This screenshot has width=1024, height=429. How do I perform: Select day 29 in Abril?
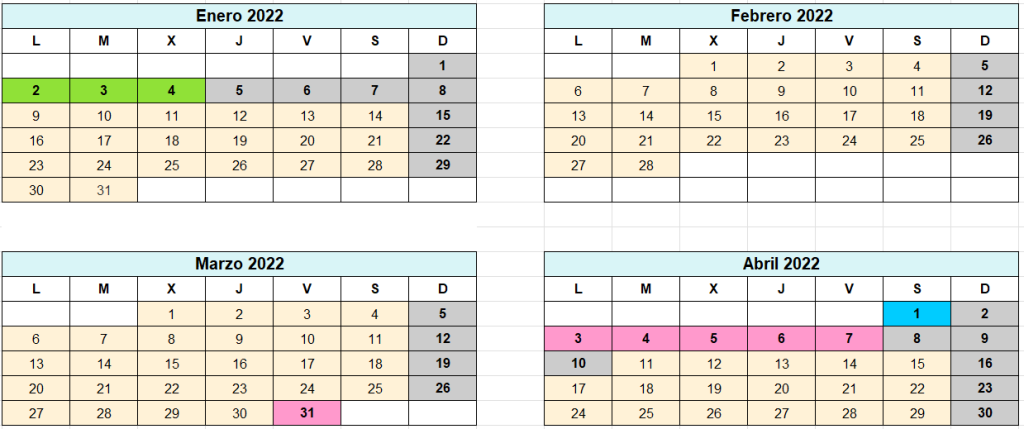tap(917, 413)
